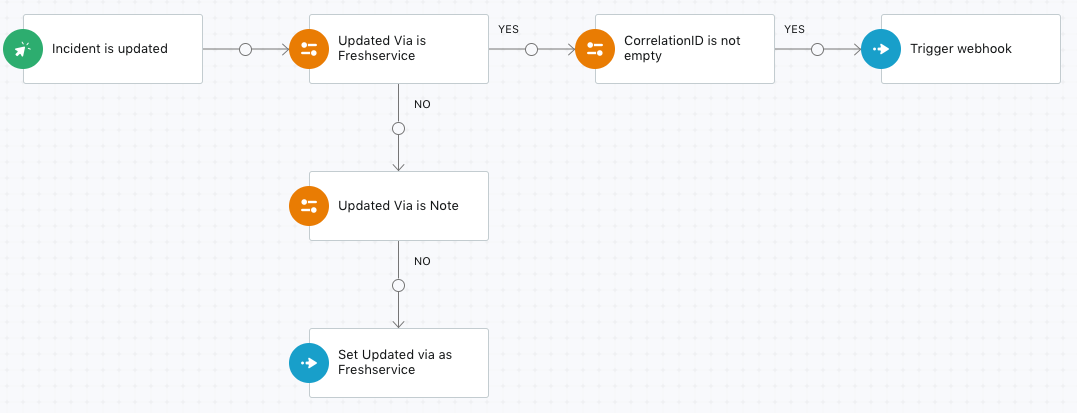Click the YES connector circle leading to Trigger webhook
Viewport: 1077px width, 413px height.
817,49
